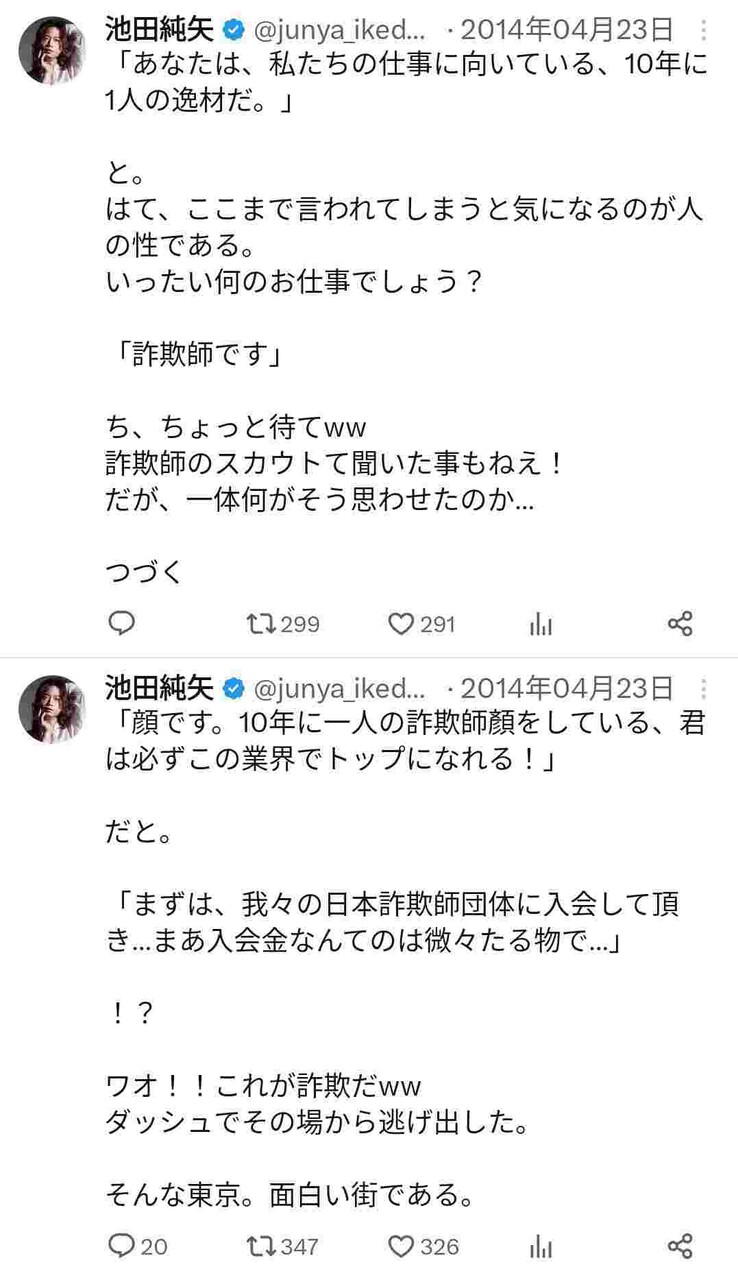Like the second tweet with 326 likes
Screen dimensions: 738x1280
point(401,1246)
